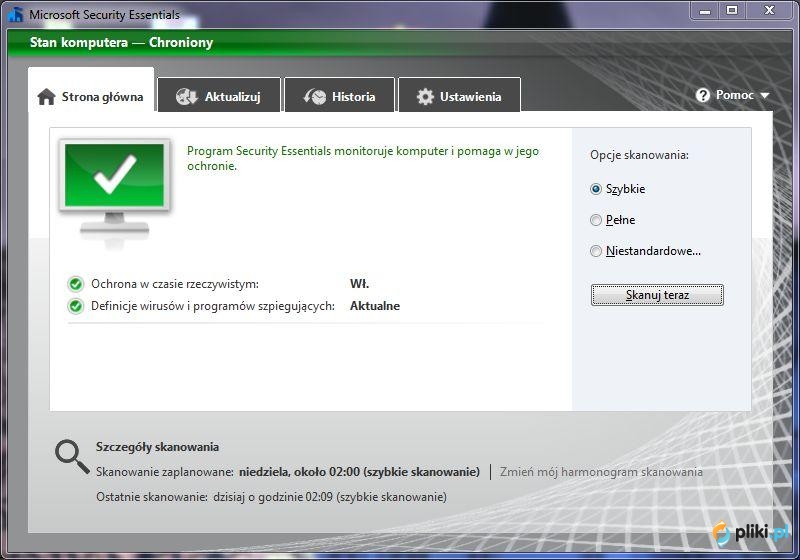The image size is (800, 560).
Task: Click 'Ochrona w czasie rzeczywistym:' label
Action: (x=174, y=284)
